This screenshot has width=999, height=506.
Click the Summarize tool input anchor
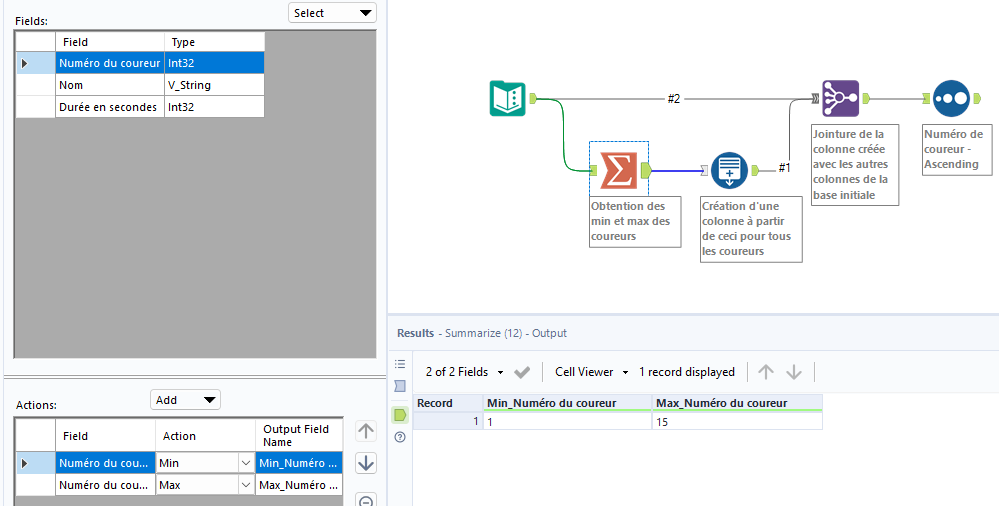coord(593,170)
